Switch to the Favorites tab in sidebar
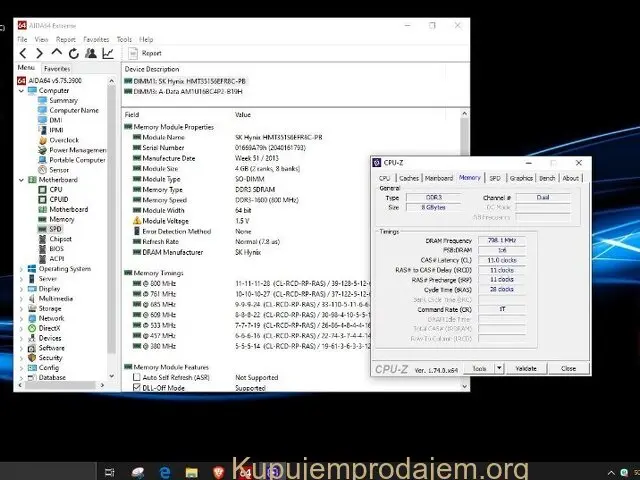The image size is (640, 480). 57,68
